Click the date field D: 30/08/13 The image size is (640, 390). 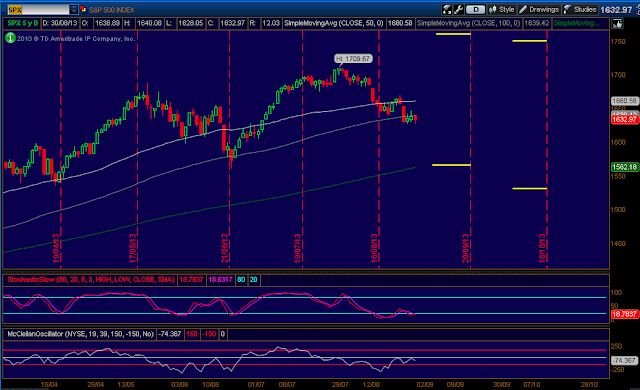pos(60,23)
